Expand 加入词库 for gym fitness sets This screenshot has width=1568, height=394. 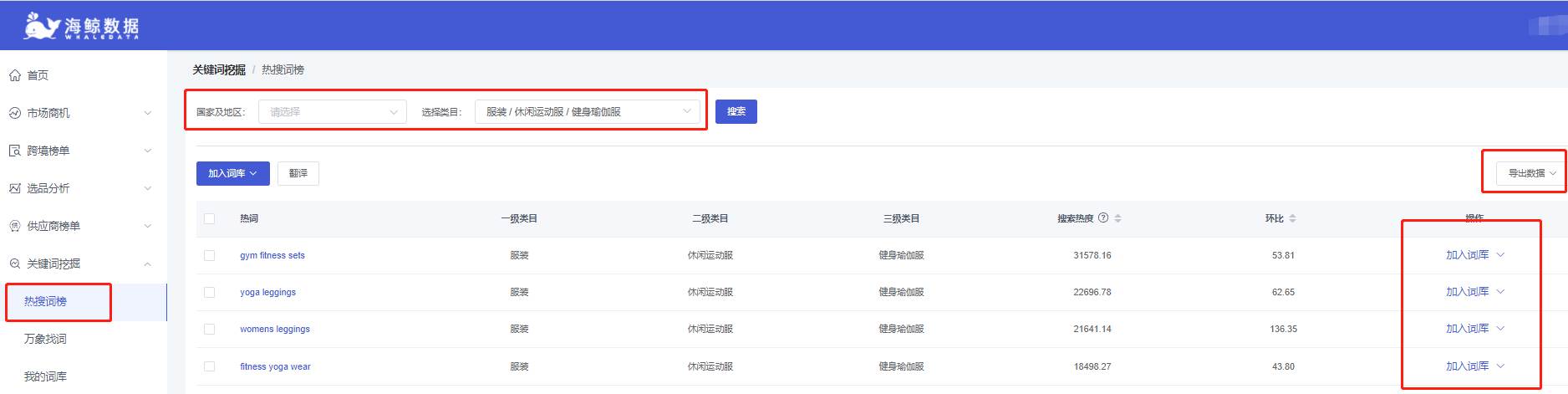tap(1475, 255)
